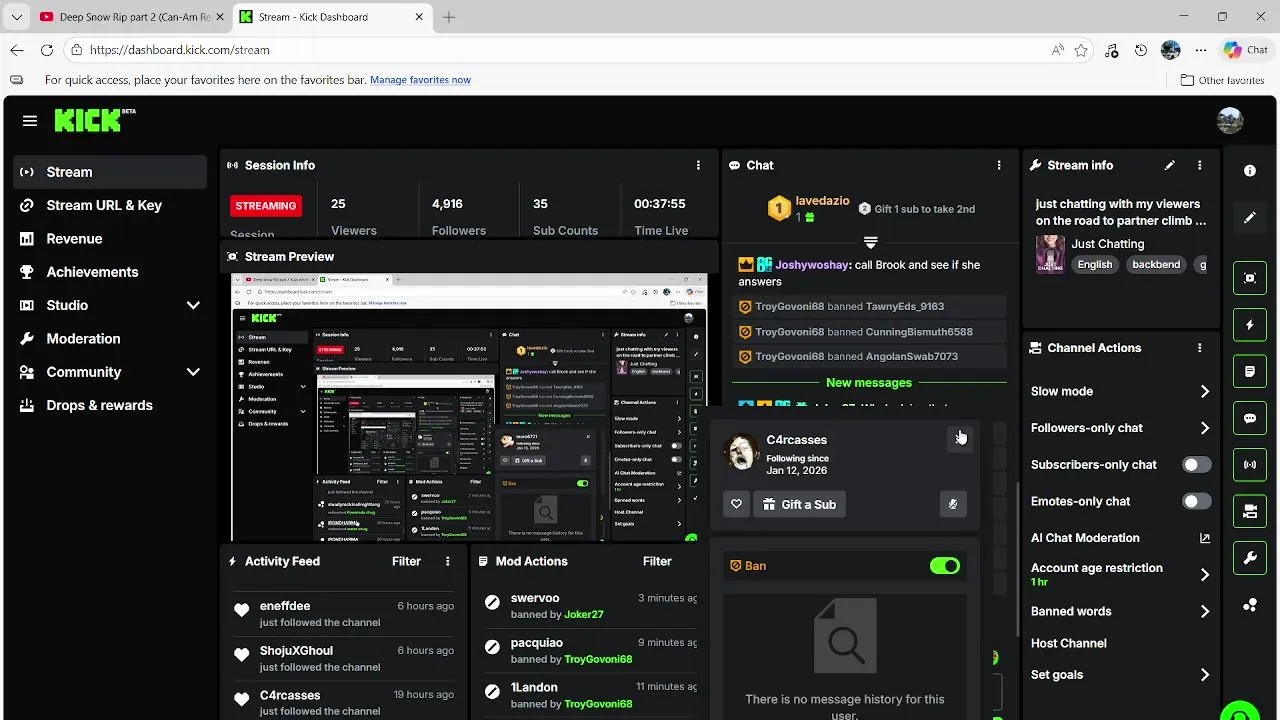Click the pencil icon in the right sidebar
Viewport: 1280px width, 720px height.
point(1250,218)
